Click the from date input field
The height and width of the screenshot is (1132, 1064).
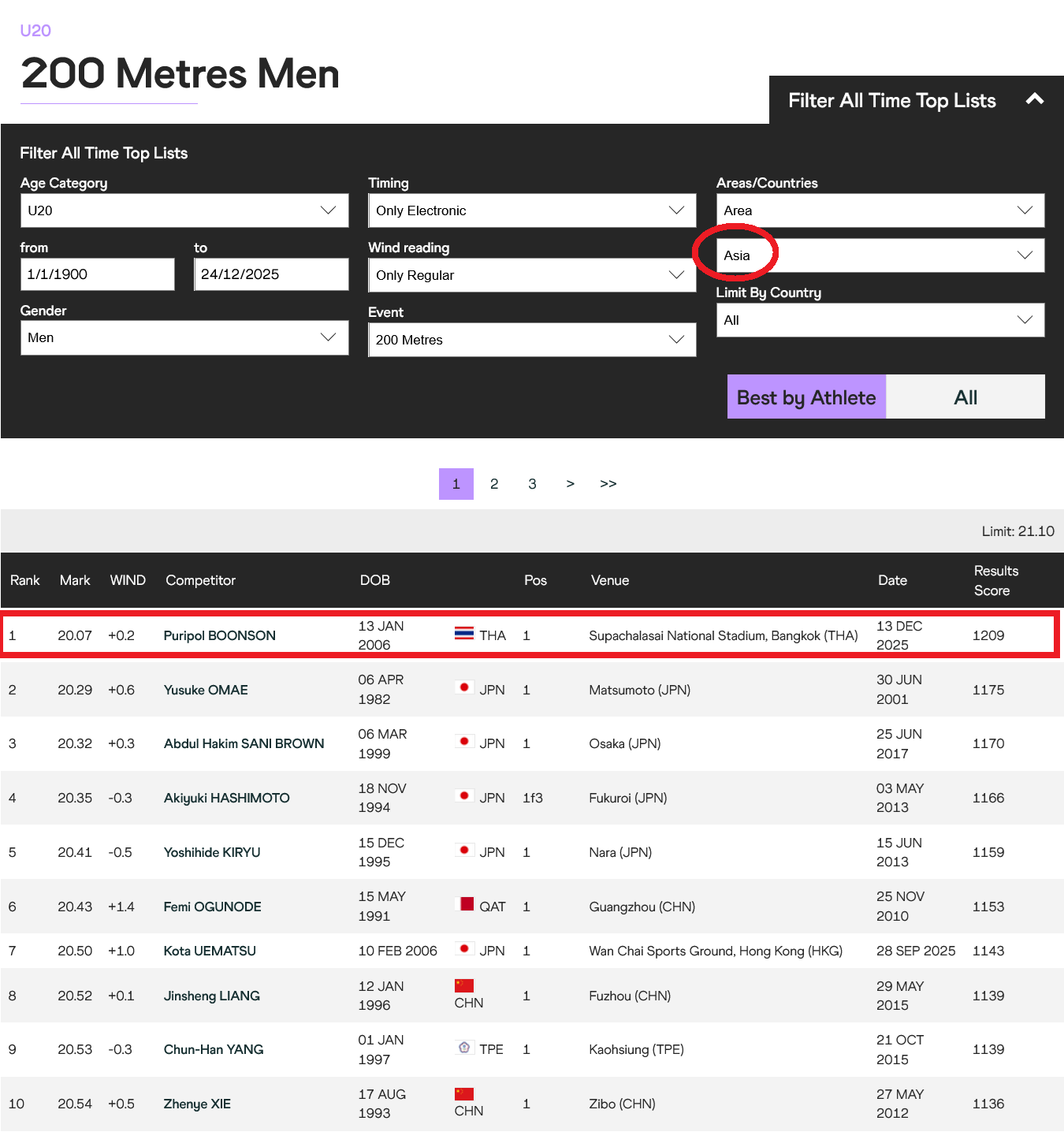tap(98, 274)
